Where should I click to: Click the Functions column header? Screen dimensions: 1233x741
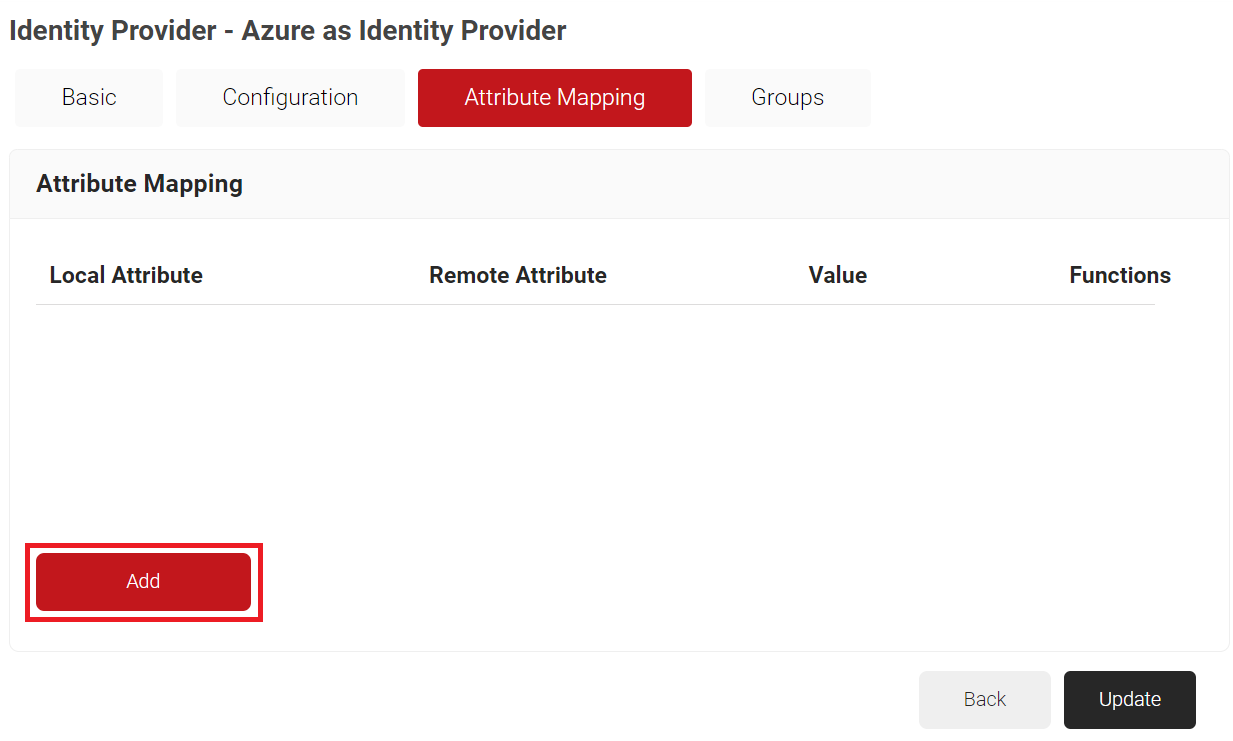[x=1119, y=275]
